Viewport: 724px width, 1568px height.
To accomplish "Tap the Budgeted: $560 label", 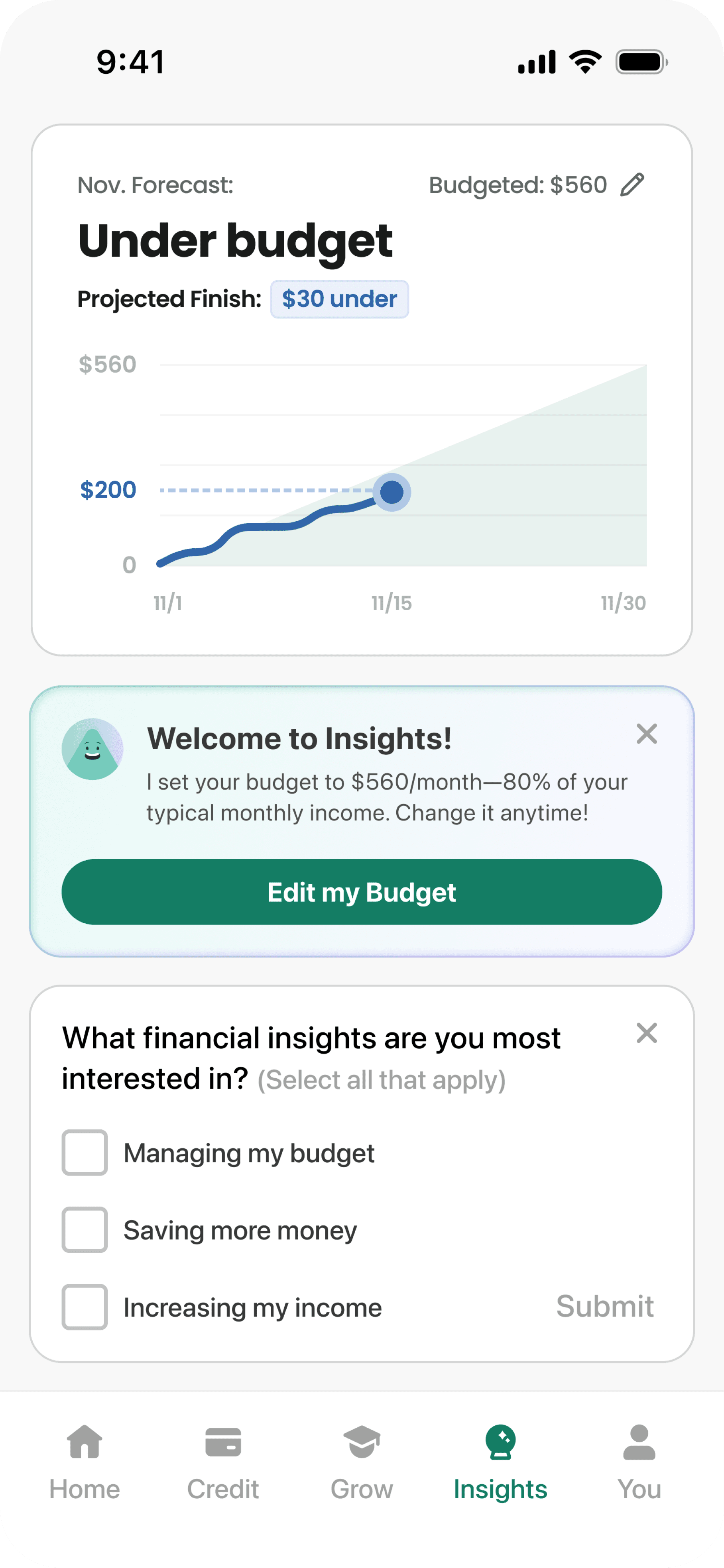I will (517, 185).
